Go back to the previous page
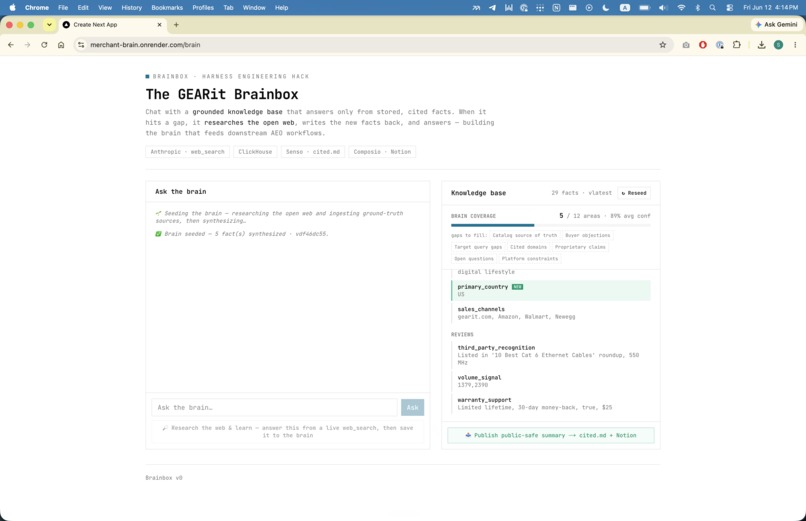806x521 pixels. 11,45
